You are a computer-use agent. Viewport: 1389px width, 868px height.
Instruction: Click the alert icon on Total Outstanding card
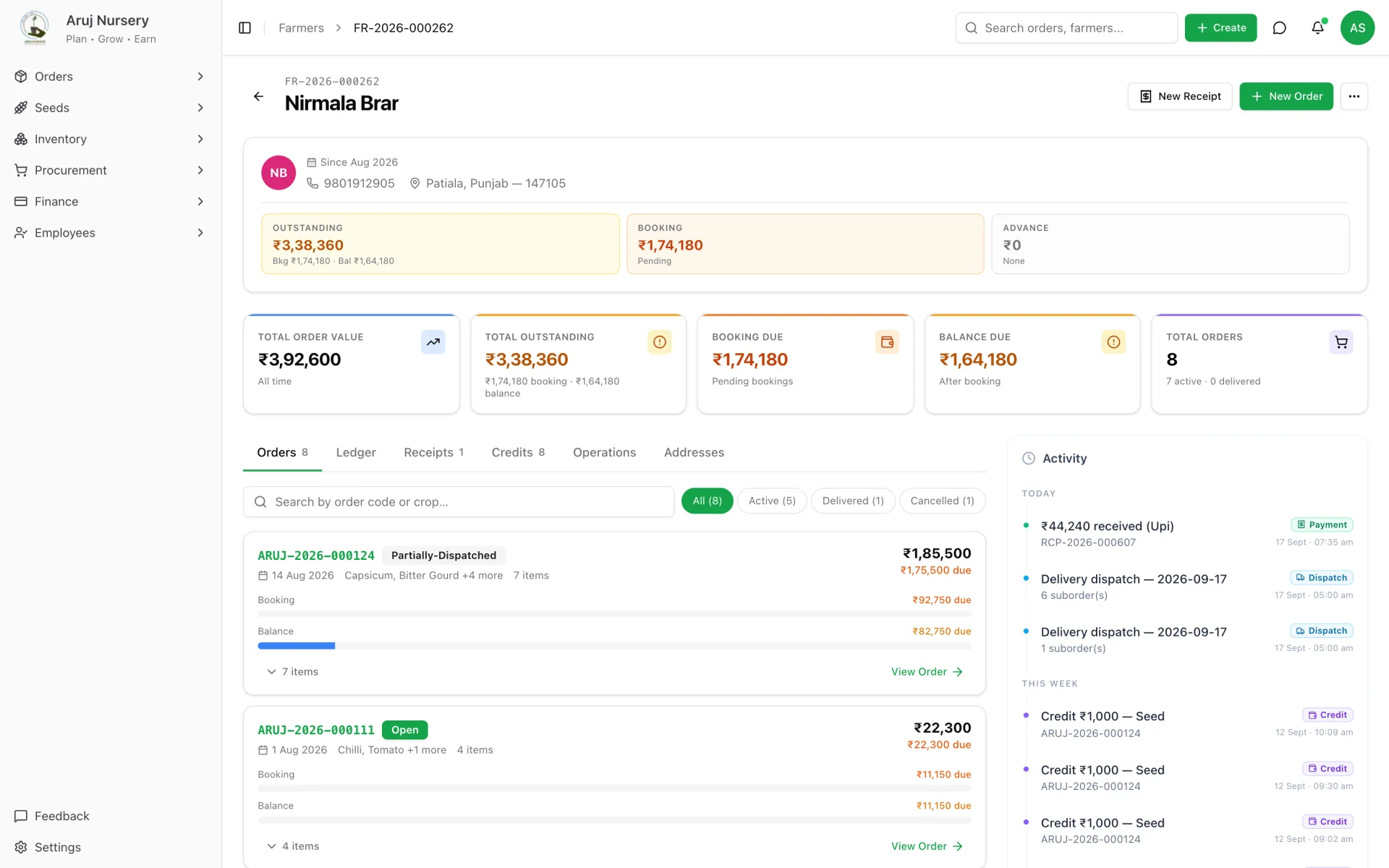[x=659, y=342]
